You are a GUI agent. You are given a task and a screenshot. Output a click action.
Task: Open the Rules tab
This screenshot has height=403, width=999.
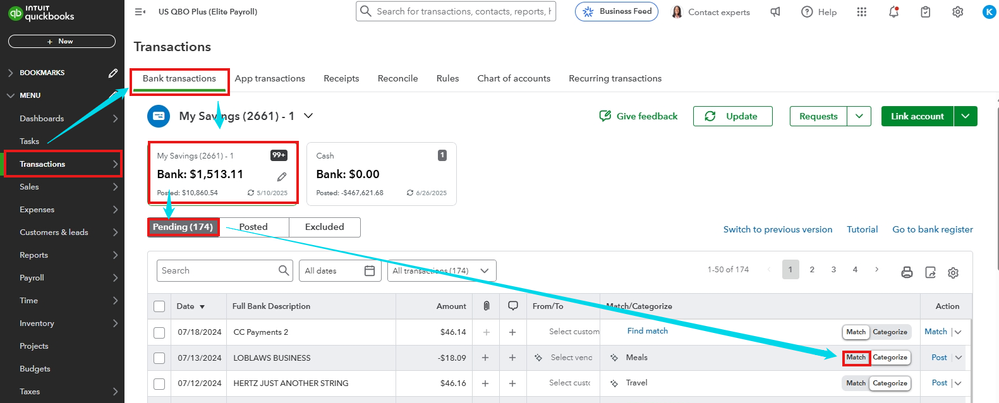click(x=447, y=79)
